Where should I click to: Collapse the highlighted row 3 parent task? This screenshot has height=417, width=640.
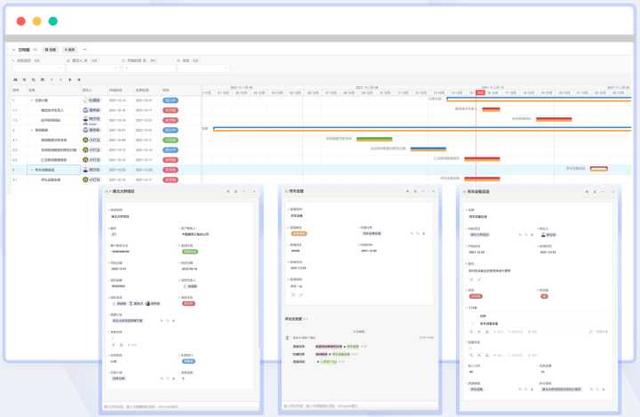pos(32,170)
